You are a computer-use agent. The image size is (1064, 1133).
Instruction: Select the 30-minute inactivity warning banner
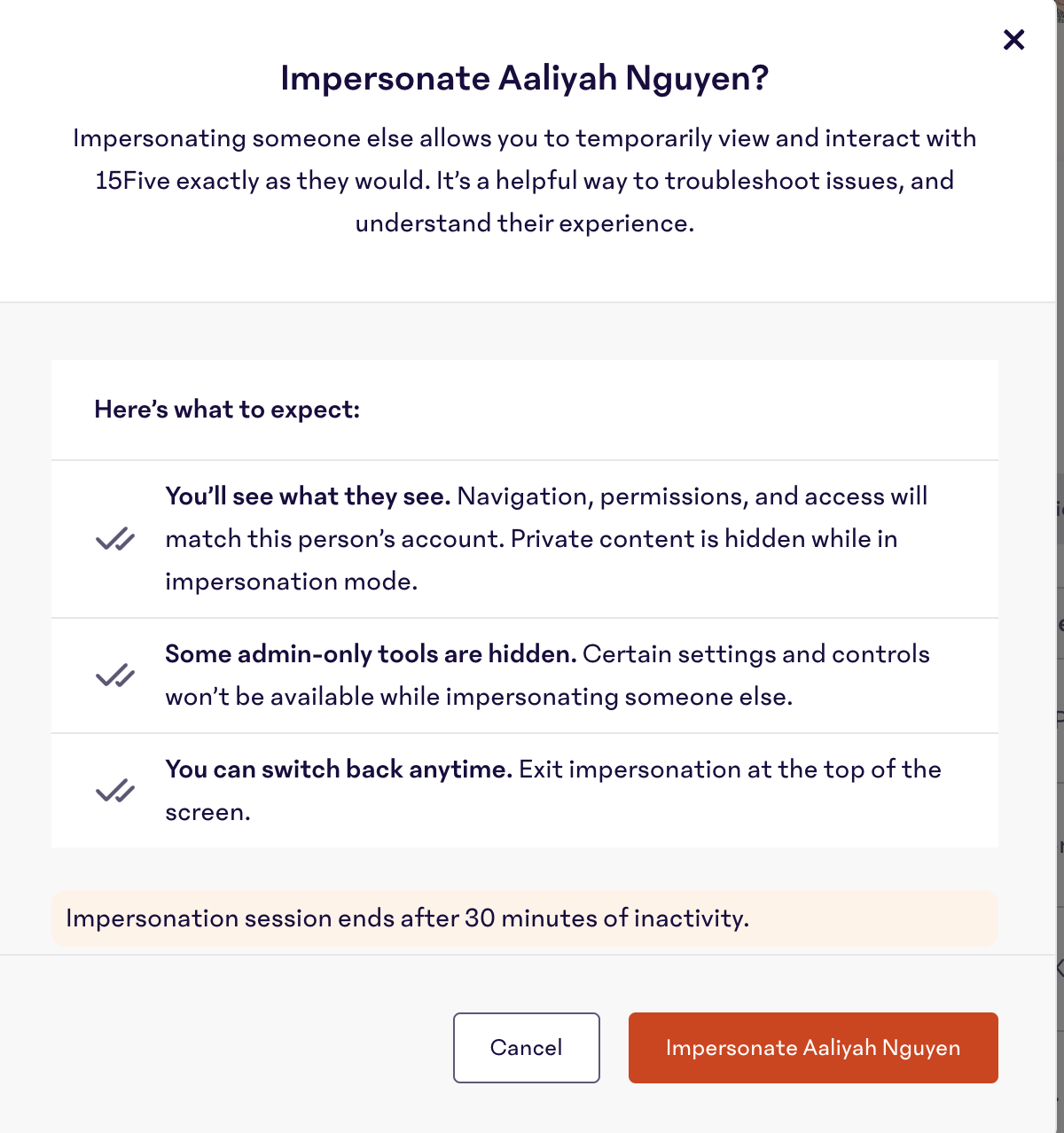(x=526, y=918)
